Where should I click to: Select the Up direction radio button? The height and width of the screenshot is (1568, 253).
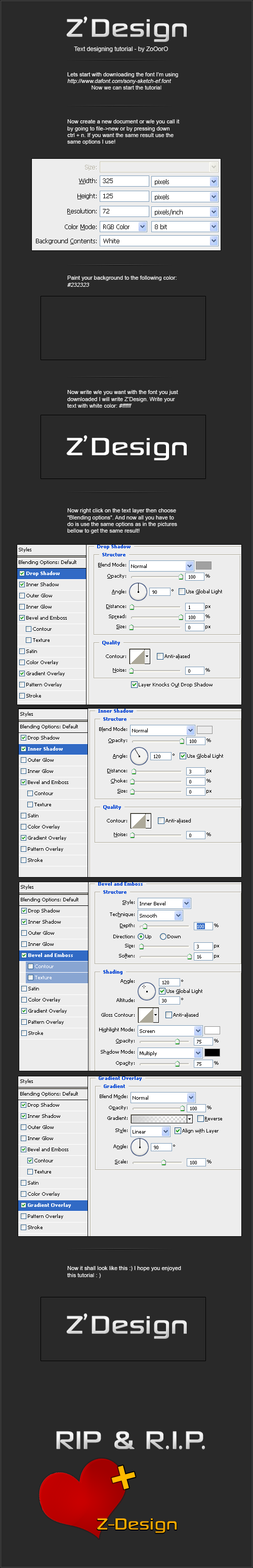[141, 936]
